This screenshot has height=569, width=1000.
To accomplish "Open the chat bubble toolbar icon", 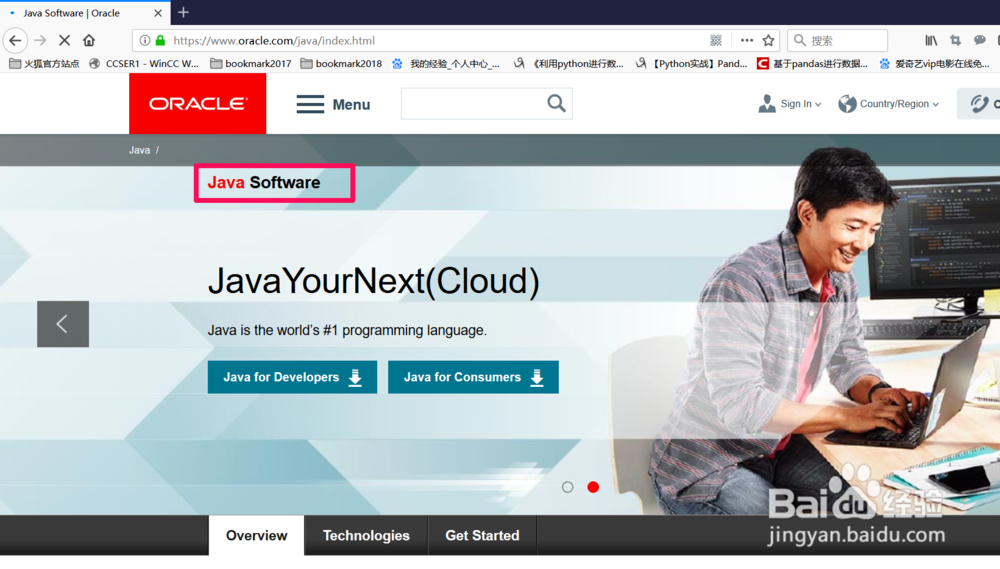I will (980, 41).
